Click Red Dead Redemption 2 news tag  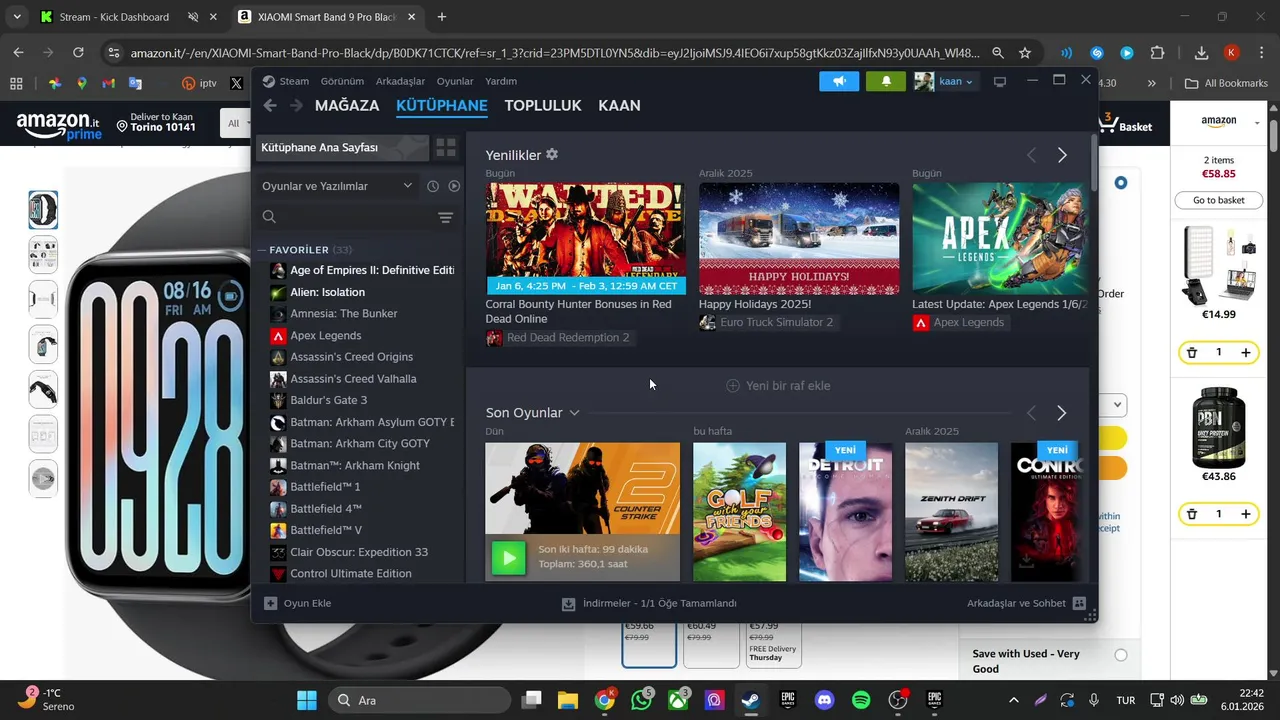560,338
